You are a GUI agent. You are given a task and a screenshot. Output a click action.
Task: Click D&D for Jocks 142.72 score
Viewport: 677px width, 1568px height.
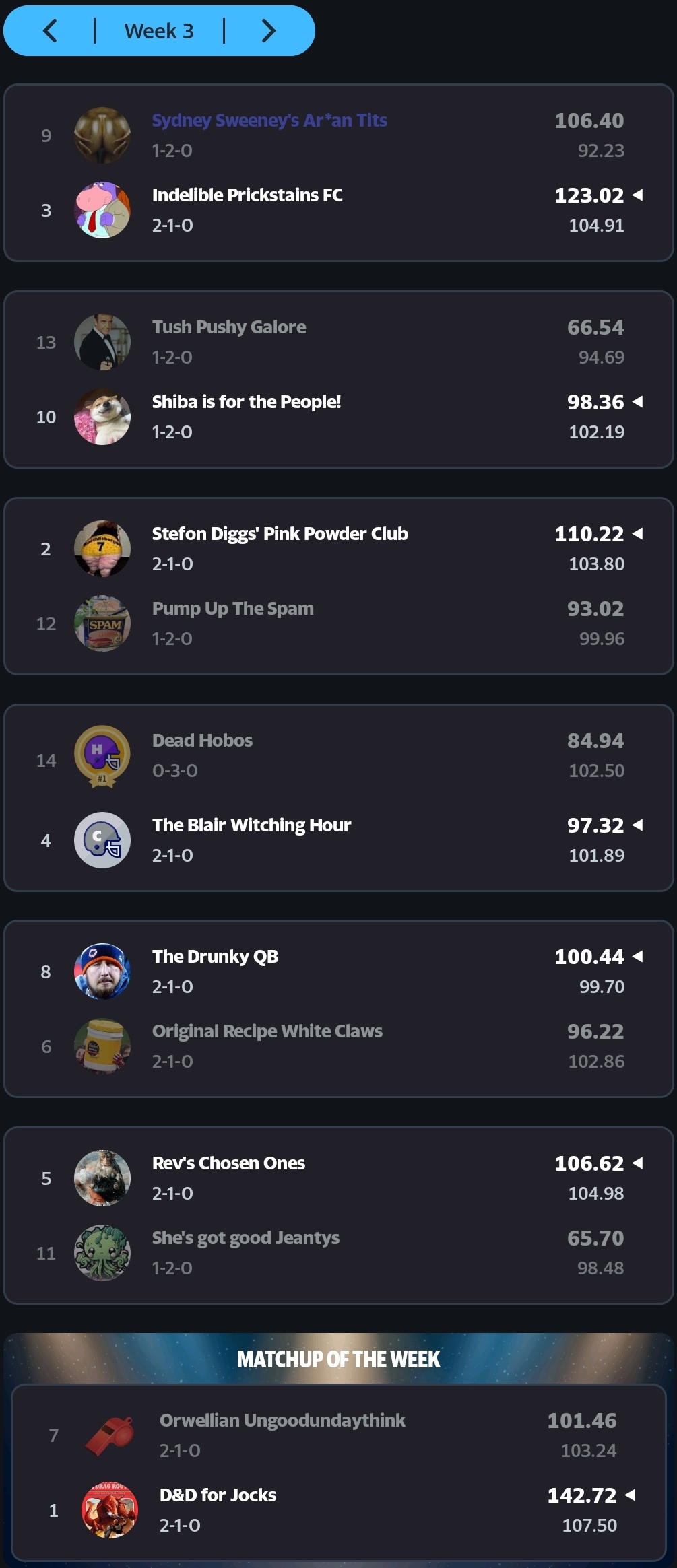(x=581, y=1495)
